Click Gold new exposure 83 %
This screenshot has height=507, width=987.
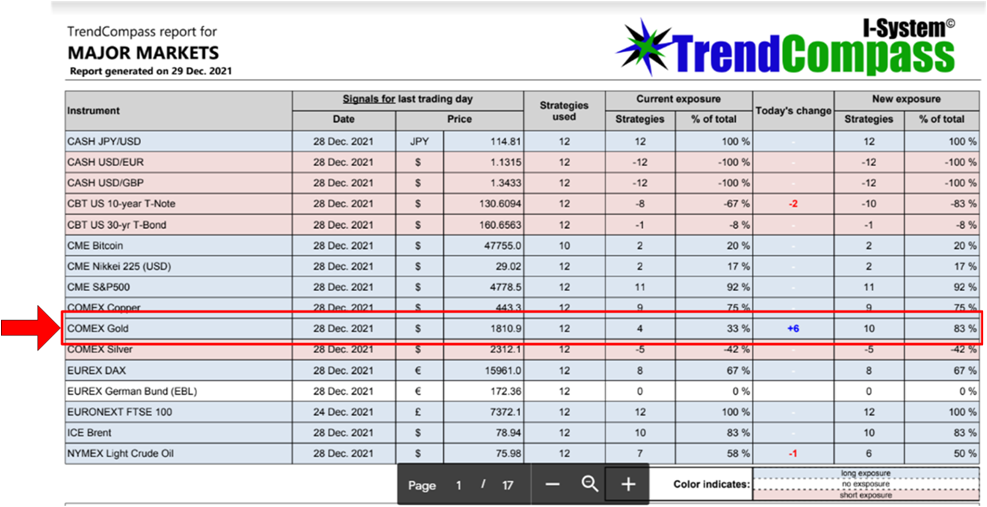pos(963,328)
